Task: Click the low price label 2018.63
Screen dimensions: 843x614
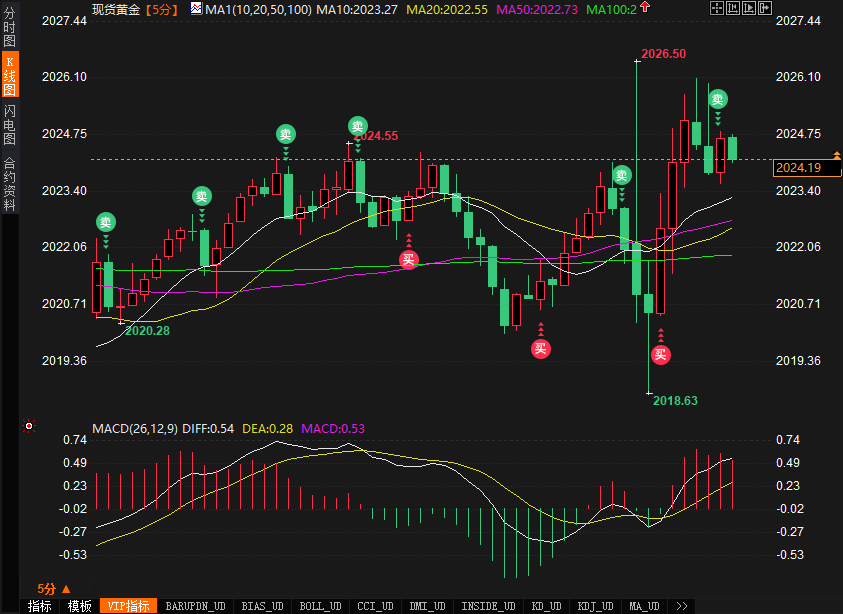Action: pyautogui.click(x=675, y=401)
